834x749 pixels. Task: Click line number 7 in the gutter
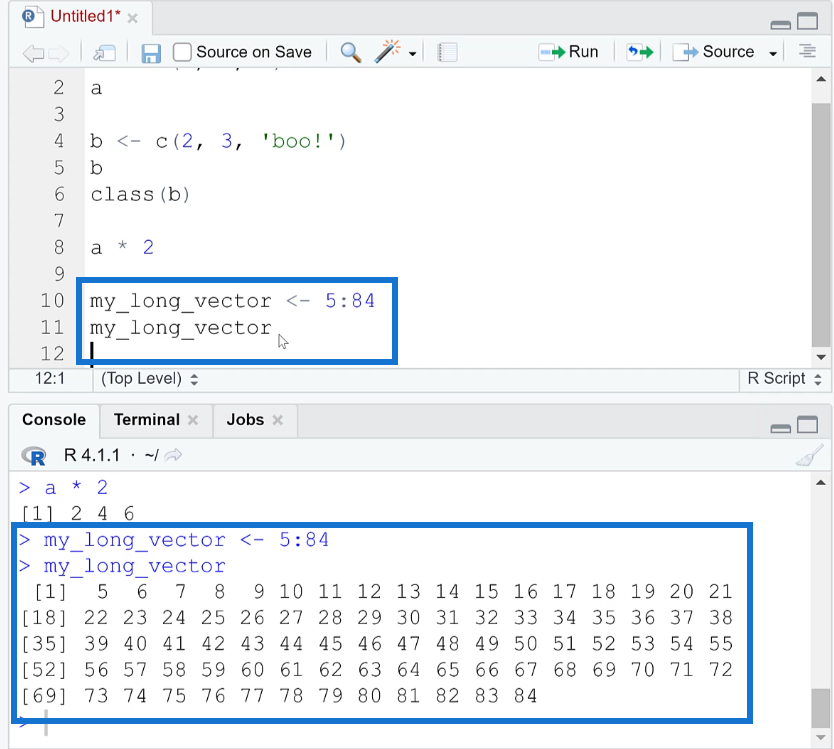coord(59,221)
